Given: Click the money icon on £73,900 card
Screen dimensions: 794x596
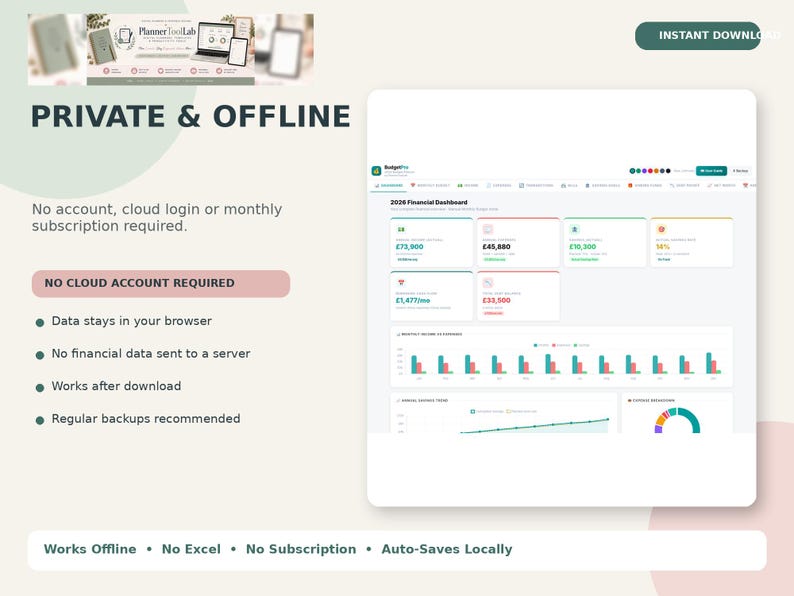Looking at the screenshot, I should click(x=401, y=229).
